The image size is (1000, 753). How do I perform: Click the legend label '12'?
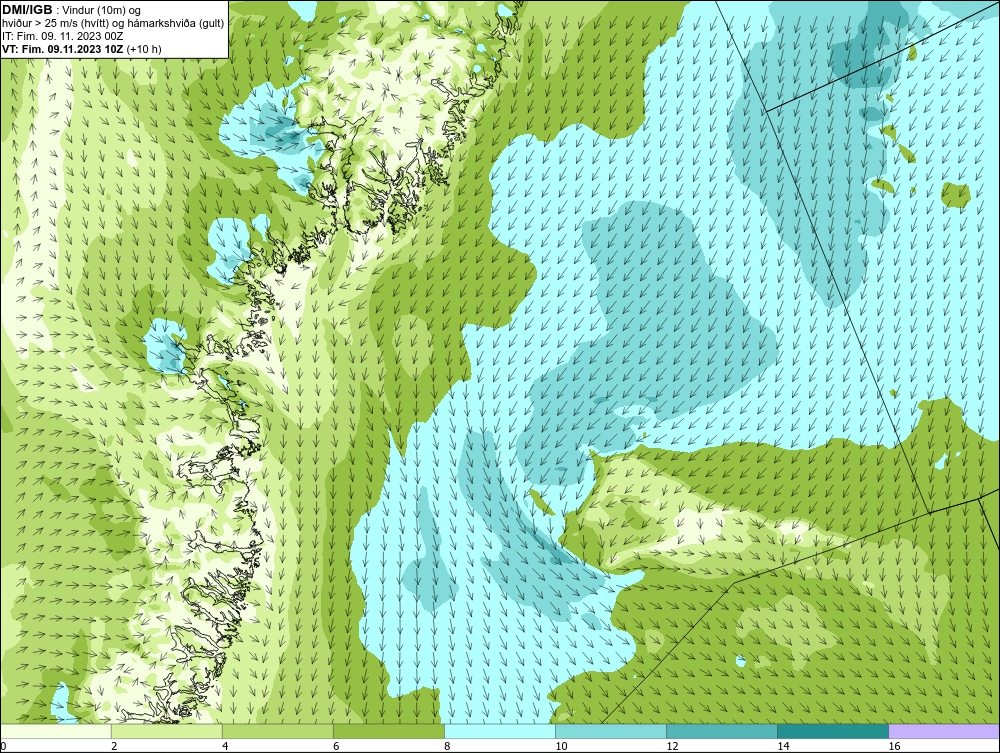point(672,746)
